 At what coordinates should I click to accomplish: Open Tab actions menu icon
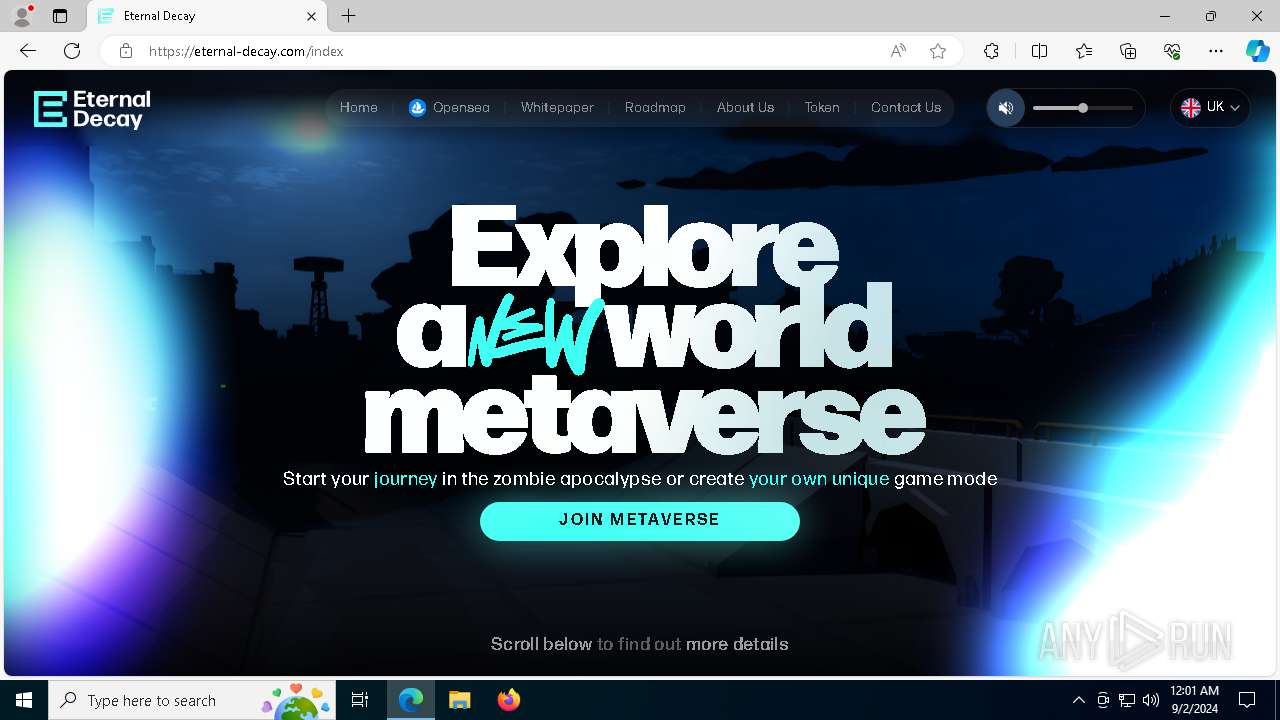coord(60,16)
